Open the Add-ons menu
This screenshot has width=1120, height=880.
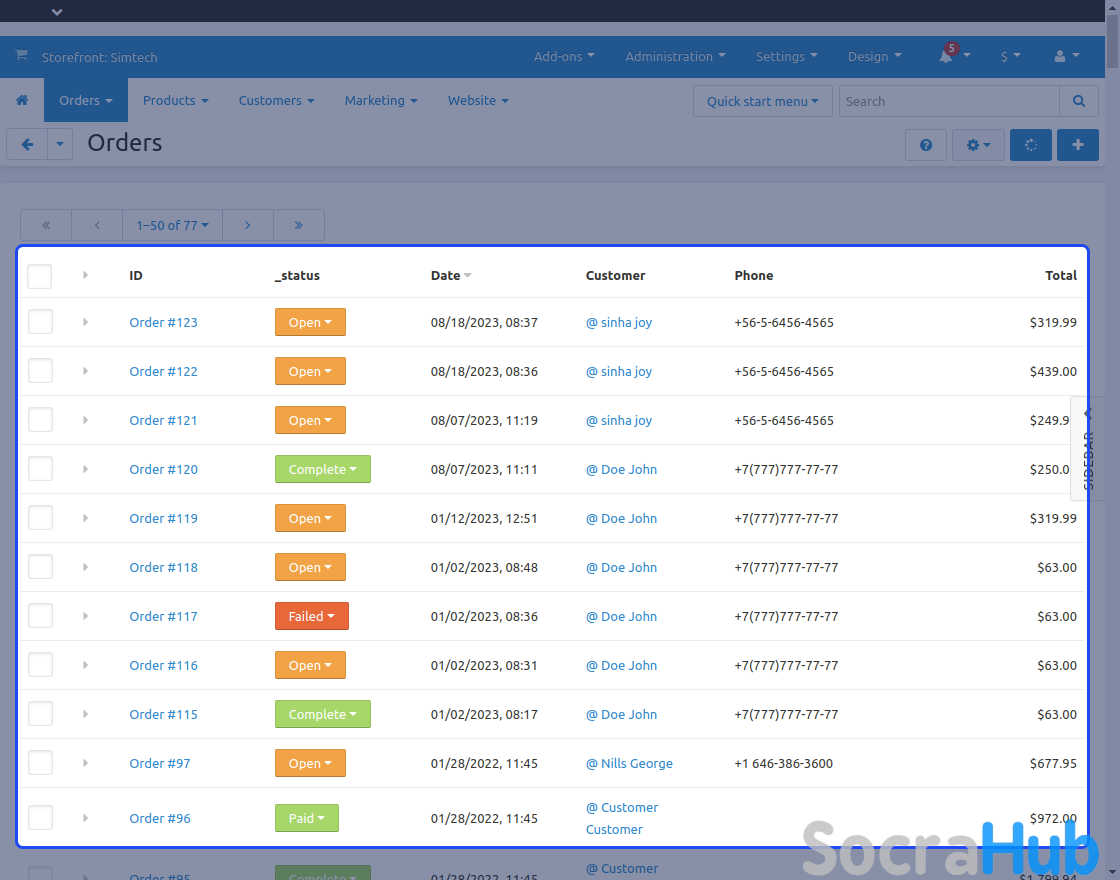(564, 56)
